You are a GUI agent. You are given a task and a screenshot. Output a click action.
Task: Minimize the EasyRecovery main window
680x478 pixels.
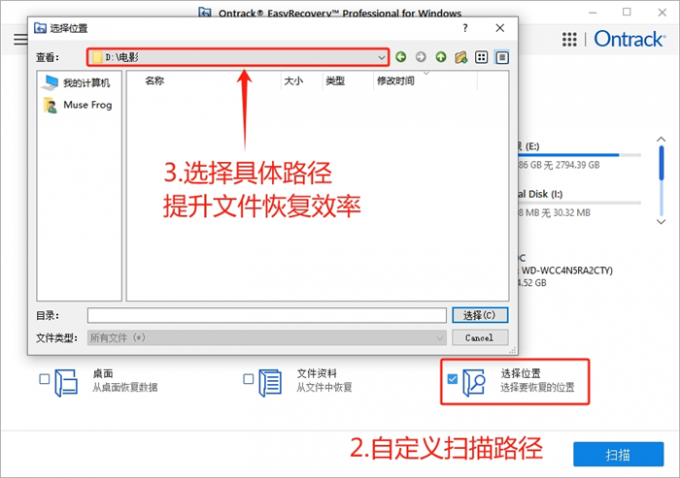(593, 12)
